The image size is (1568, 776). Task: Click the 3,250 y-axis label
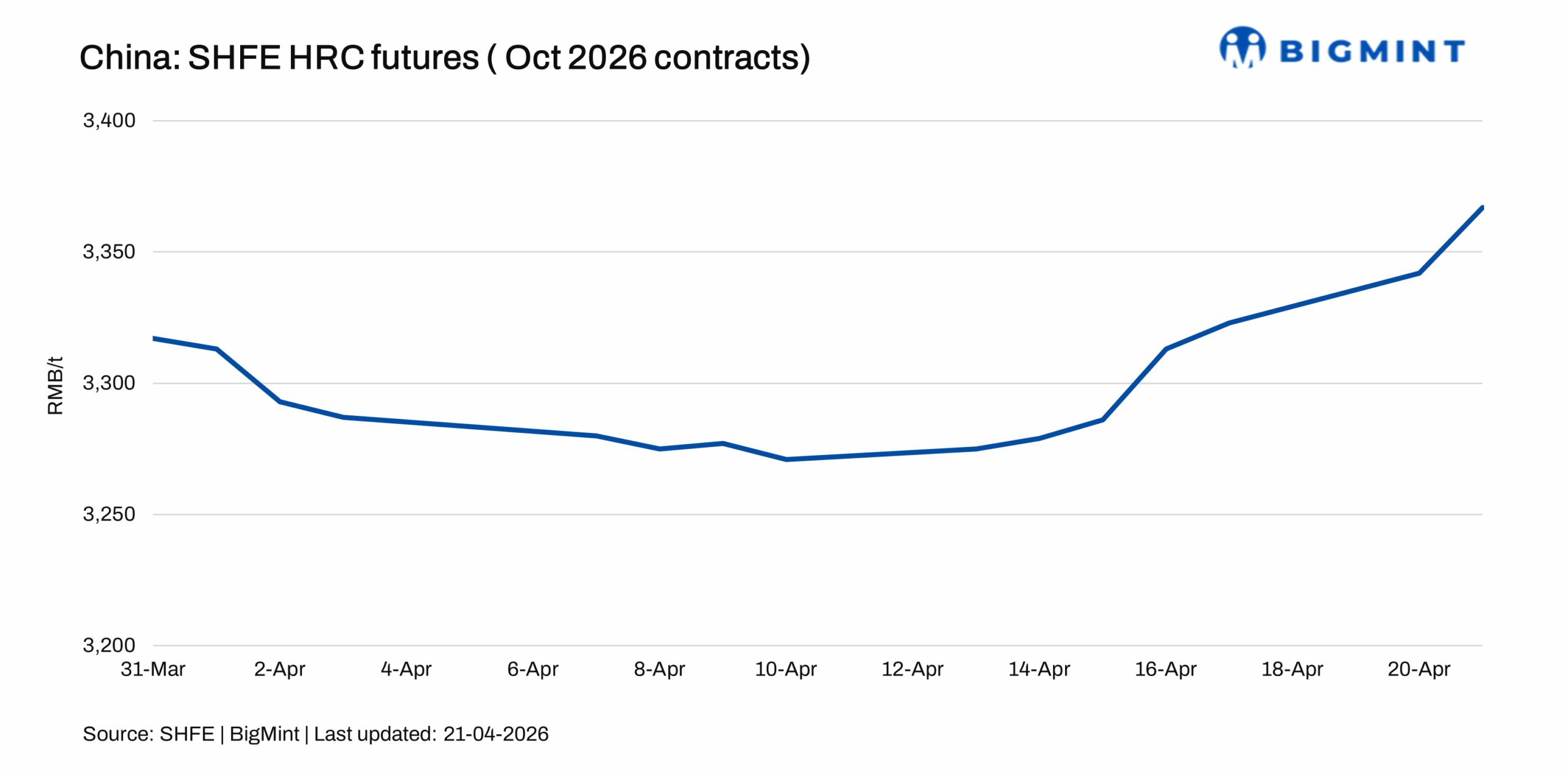(109, 514)
